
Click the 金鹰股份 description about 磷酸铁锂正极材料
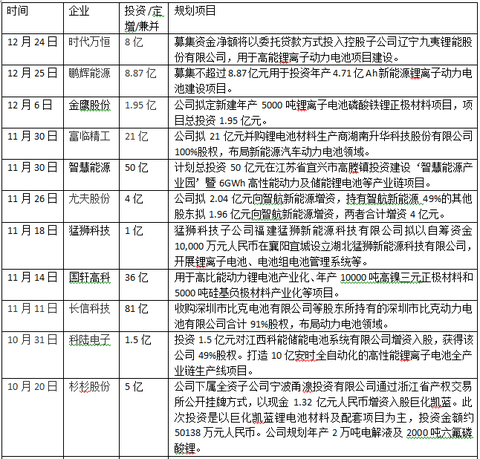[323, 113]
